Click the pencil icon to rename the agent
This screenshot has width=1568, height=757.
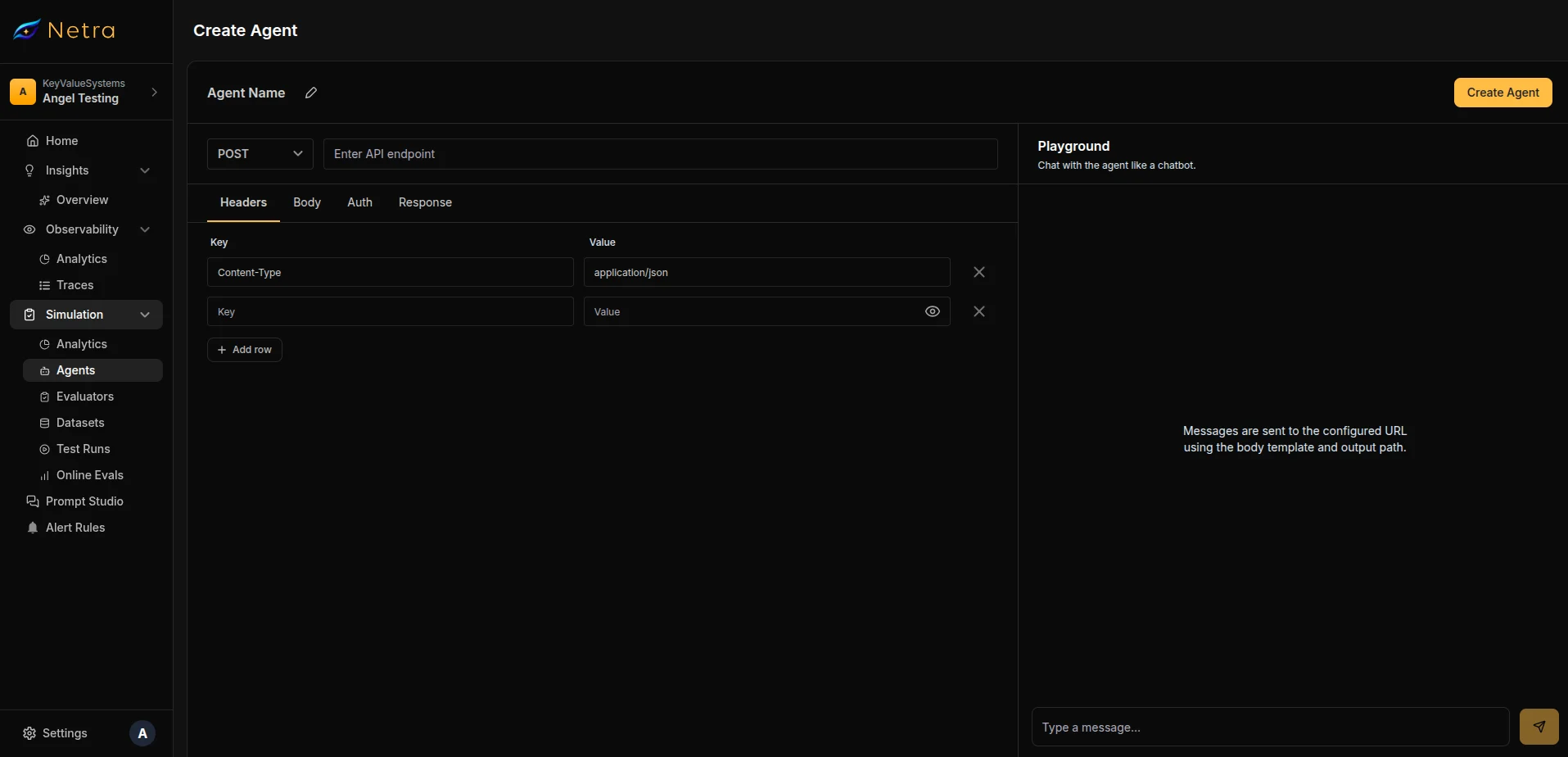[311, 93]
